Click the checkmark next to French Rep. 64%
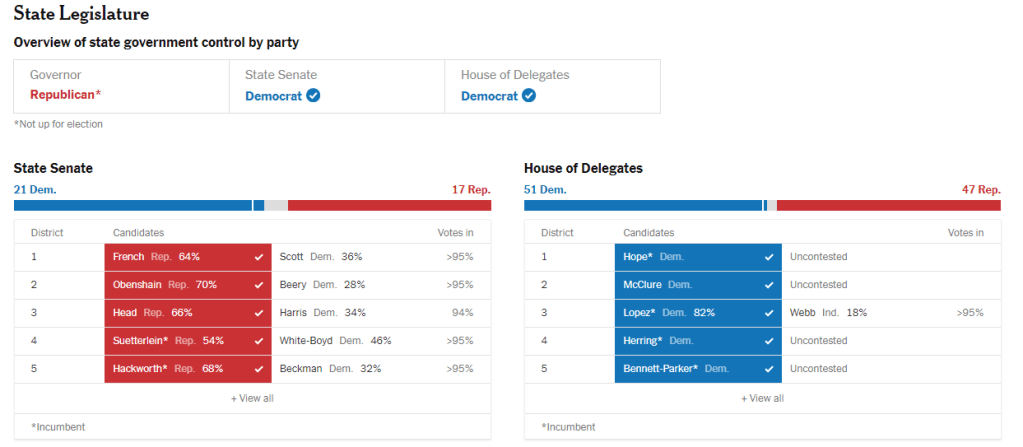Viewport: 1023px width, 447px height. click(x=259, y=257)
